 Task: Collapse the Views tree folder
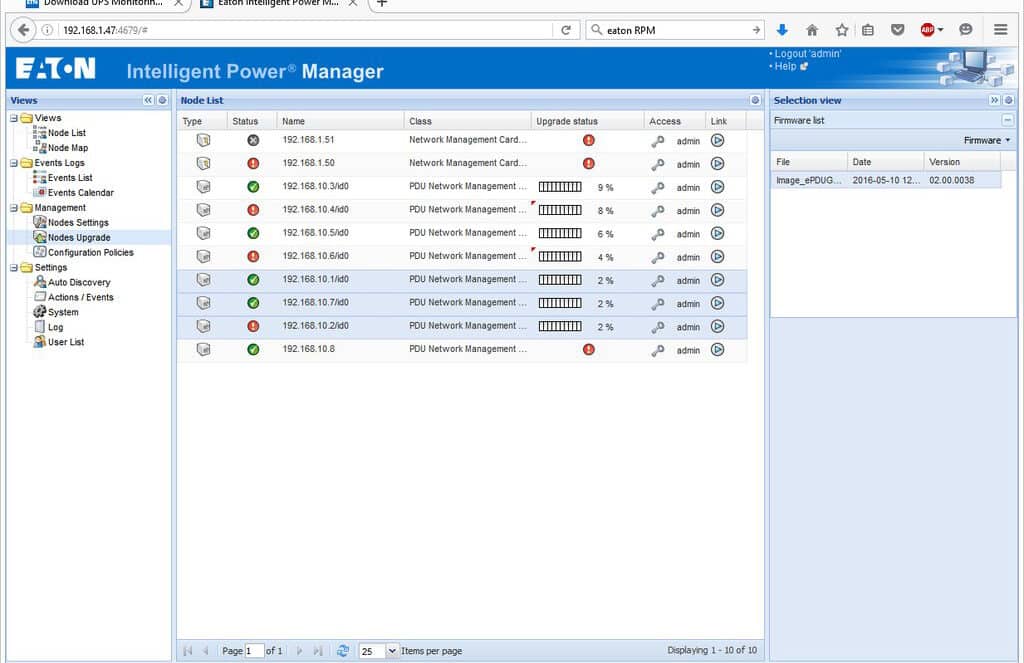coord(14,118)
